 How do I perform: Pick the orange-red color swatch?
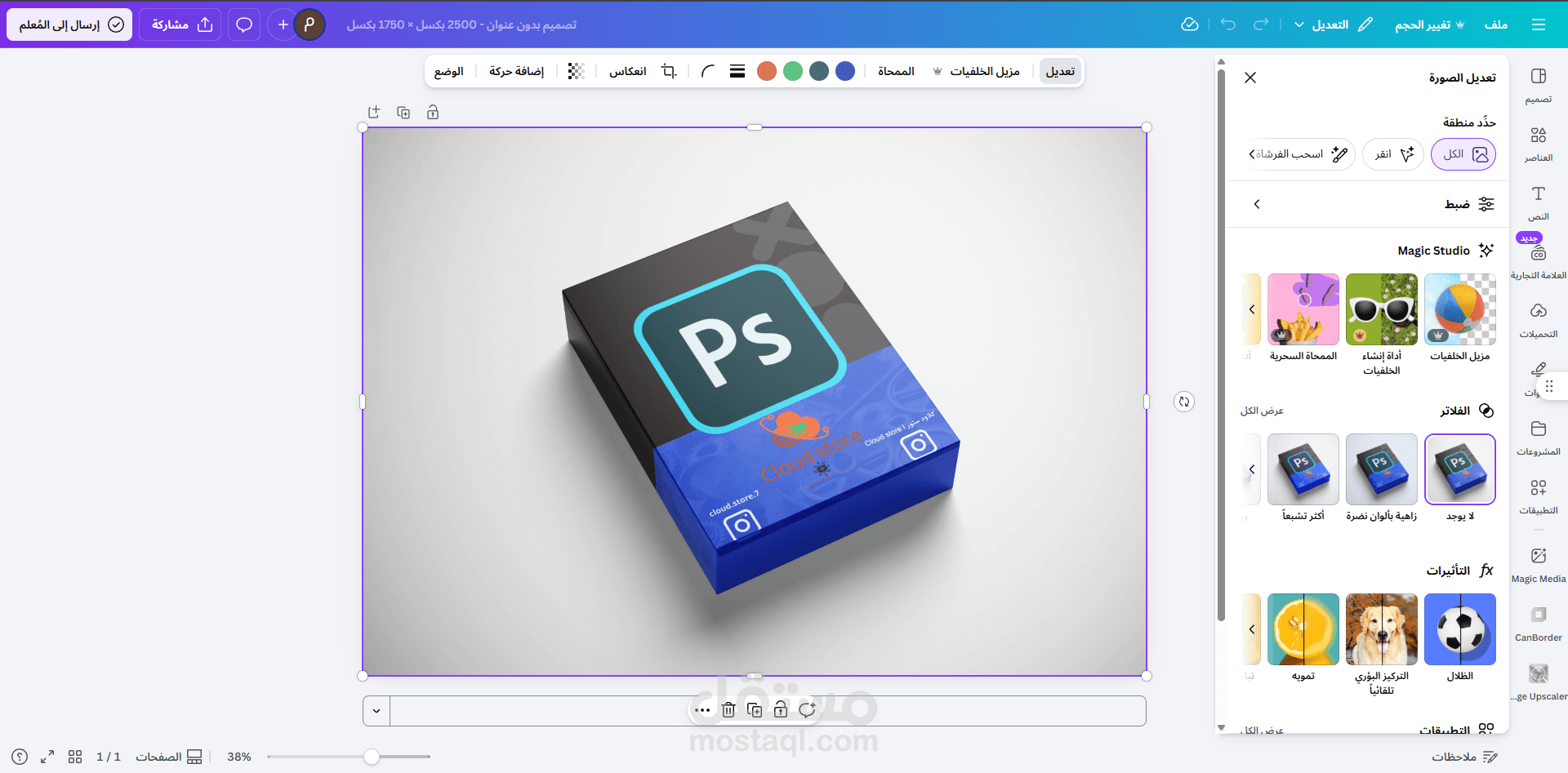(767, 71)
